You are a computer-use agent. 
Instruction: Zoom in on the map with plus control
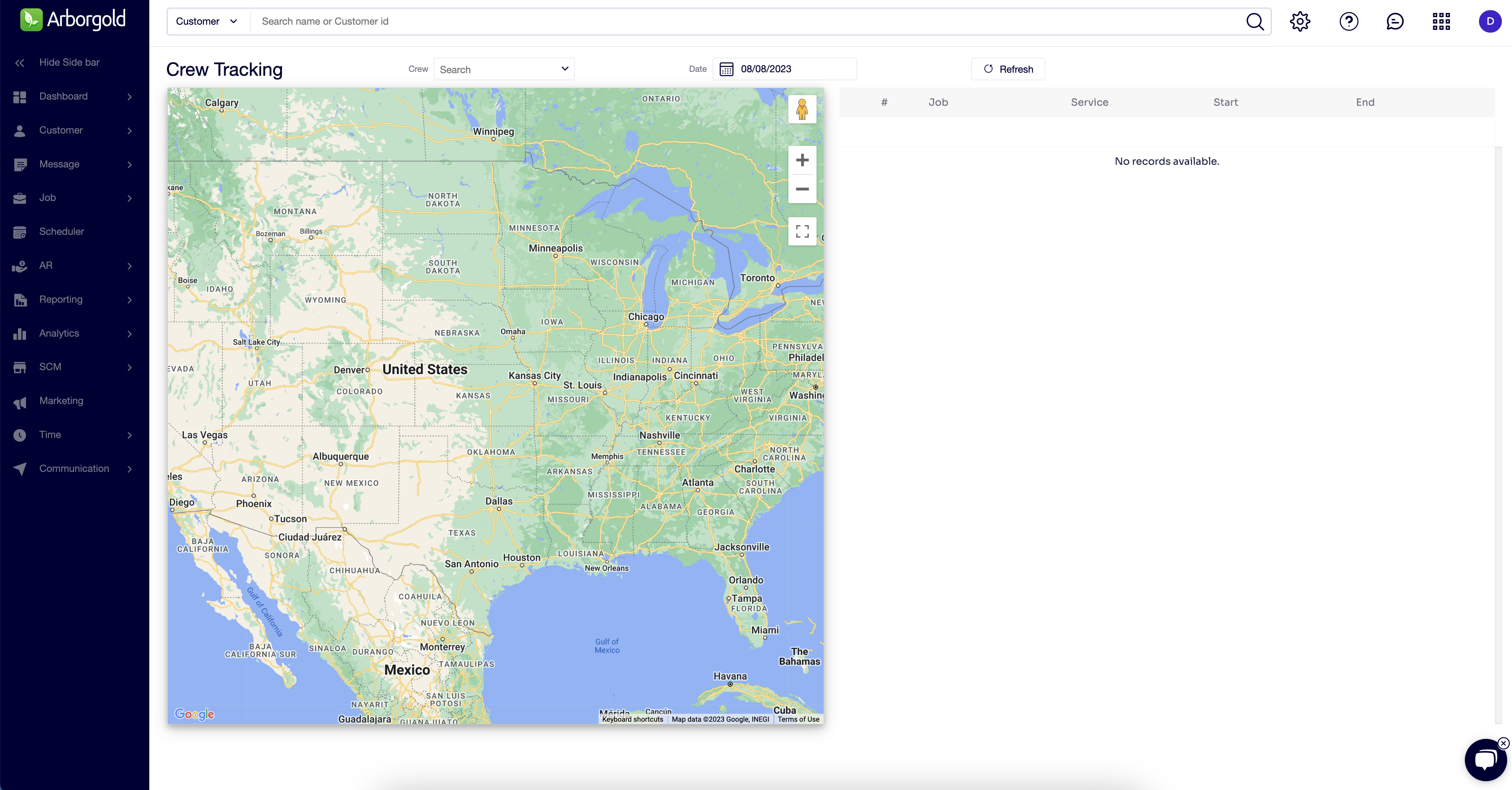tap(802, 160)
